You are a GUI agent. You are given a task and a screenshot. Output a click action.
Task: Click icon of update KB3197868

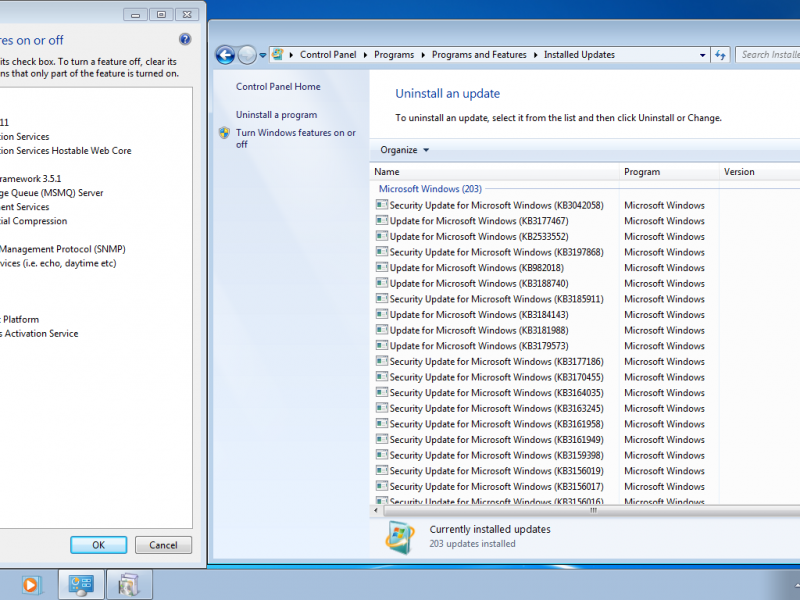coord(382,252)
